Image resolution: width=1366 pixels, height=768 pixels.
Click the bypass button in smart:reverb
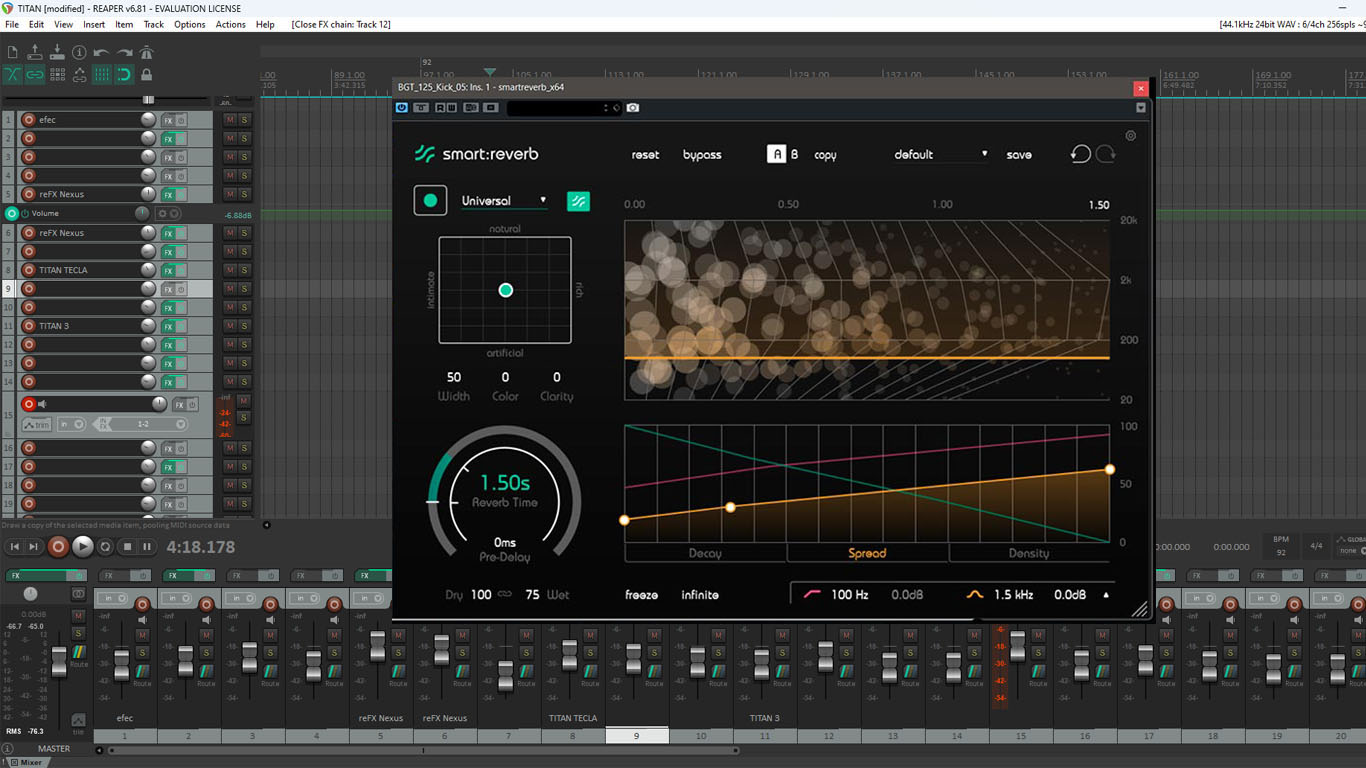702,155
